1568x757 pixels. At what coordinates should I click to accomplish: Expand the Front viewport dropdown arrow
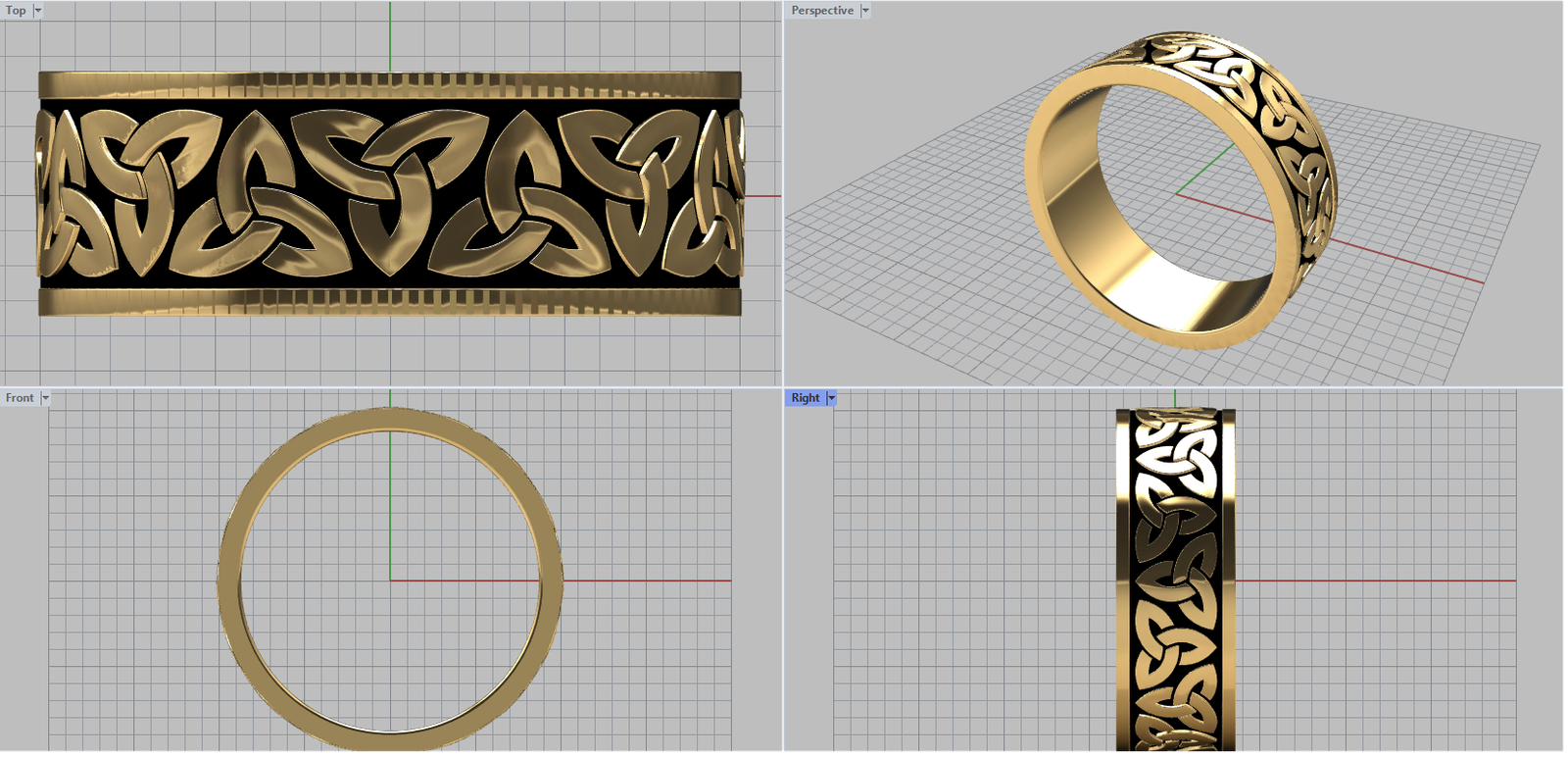[45, 398]
